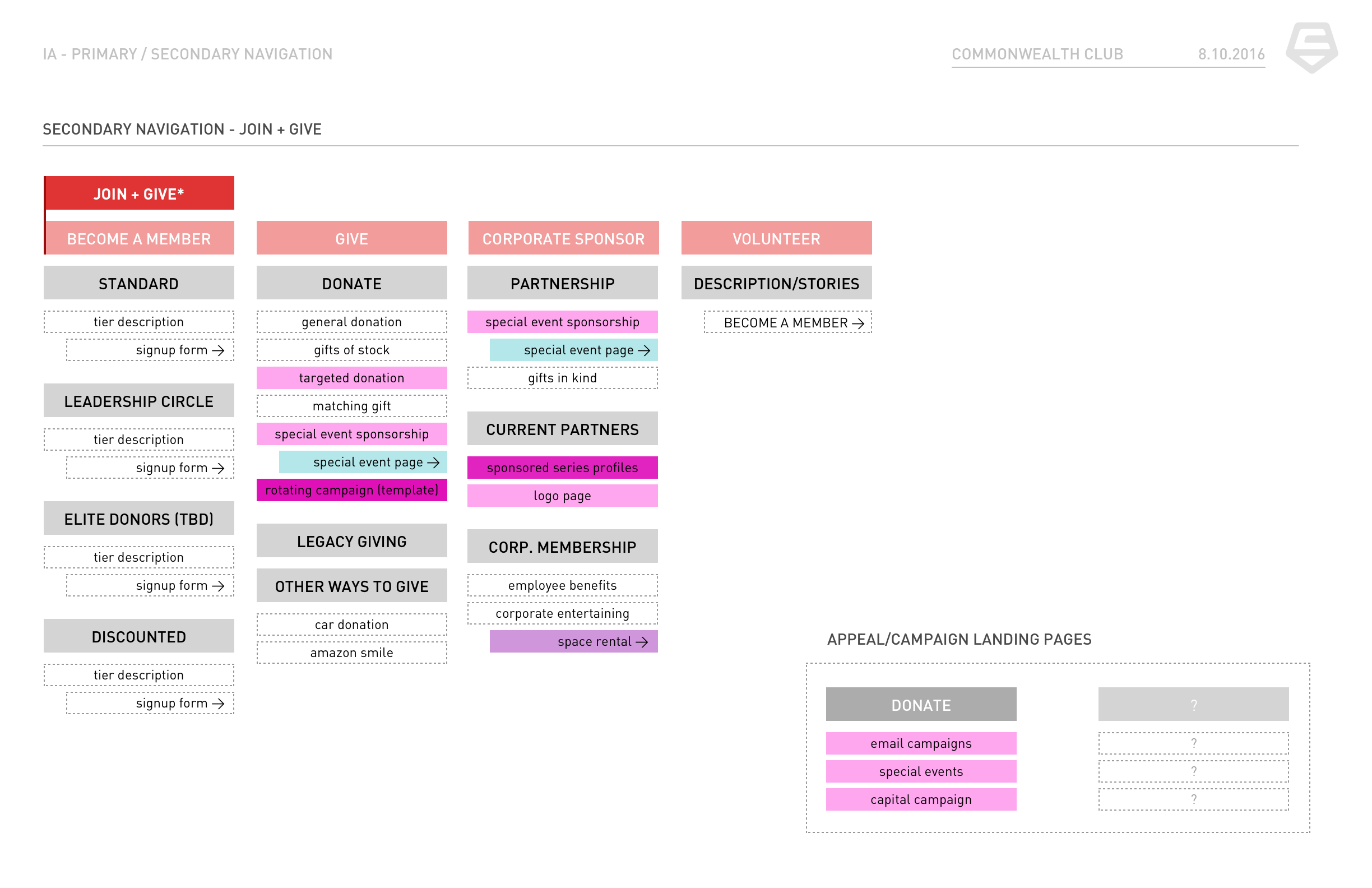
Task: Click the 8.10.2016 date in the header
Action: click(1232, 54)
